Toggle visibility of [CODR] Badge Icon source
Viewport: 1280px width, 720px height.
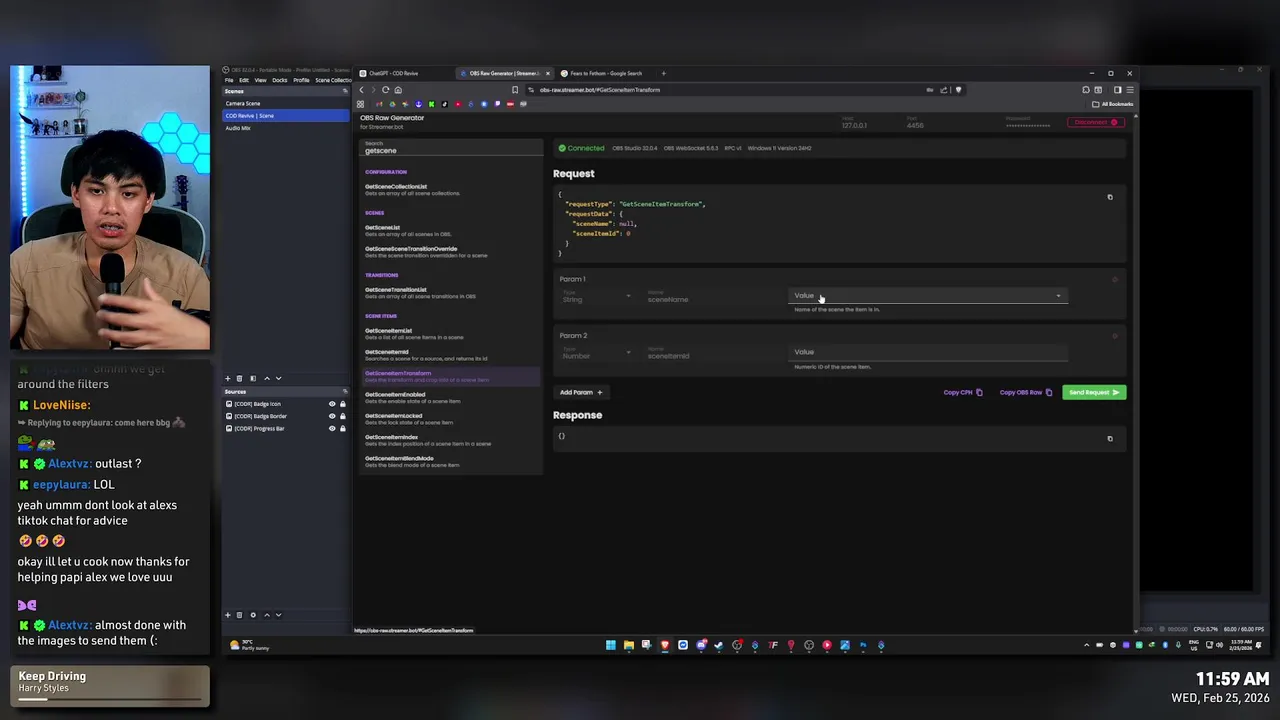point(332,404)
